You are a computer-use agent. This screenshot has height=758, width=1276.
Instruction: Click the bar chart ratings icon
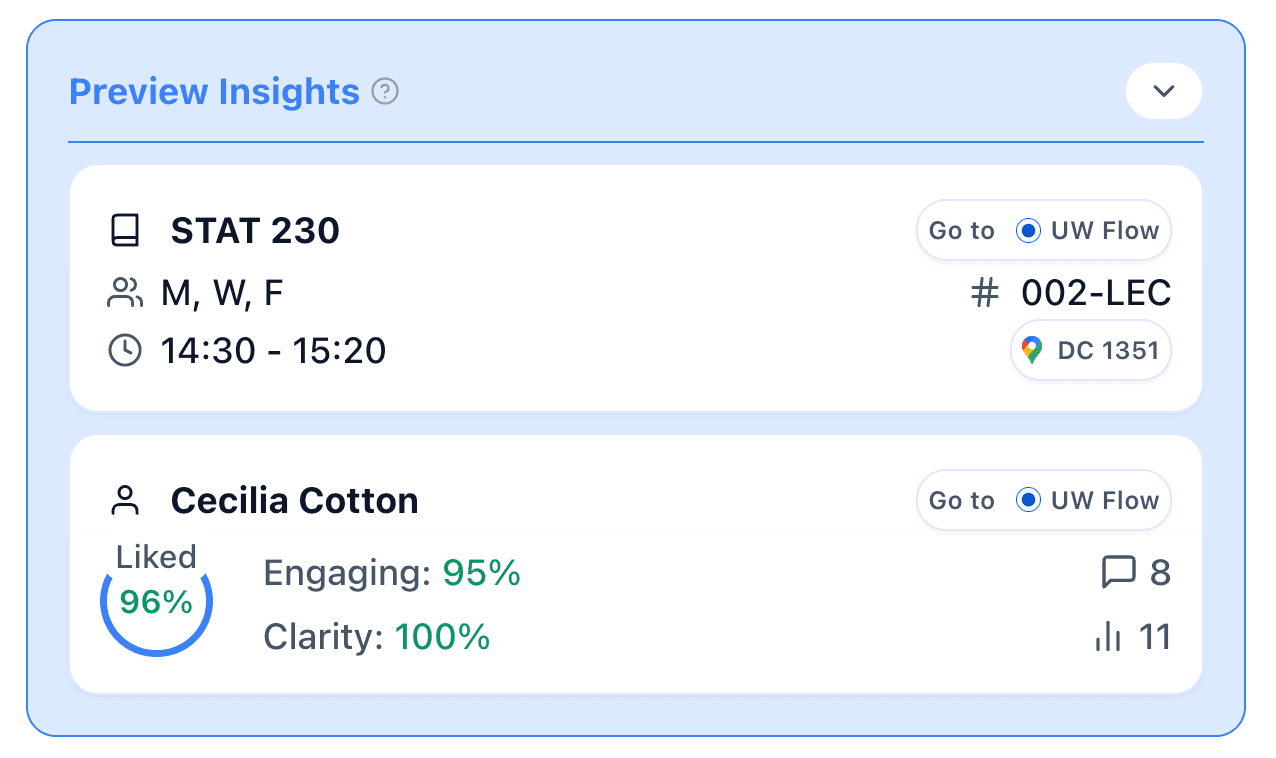coord(1108,637)
